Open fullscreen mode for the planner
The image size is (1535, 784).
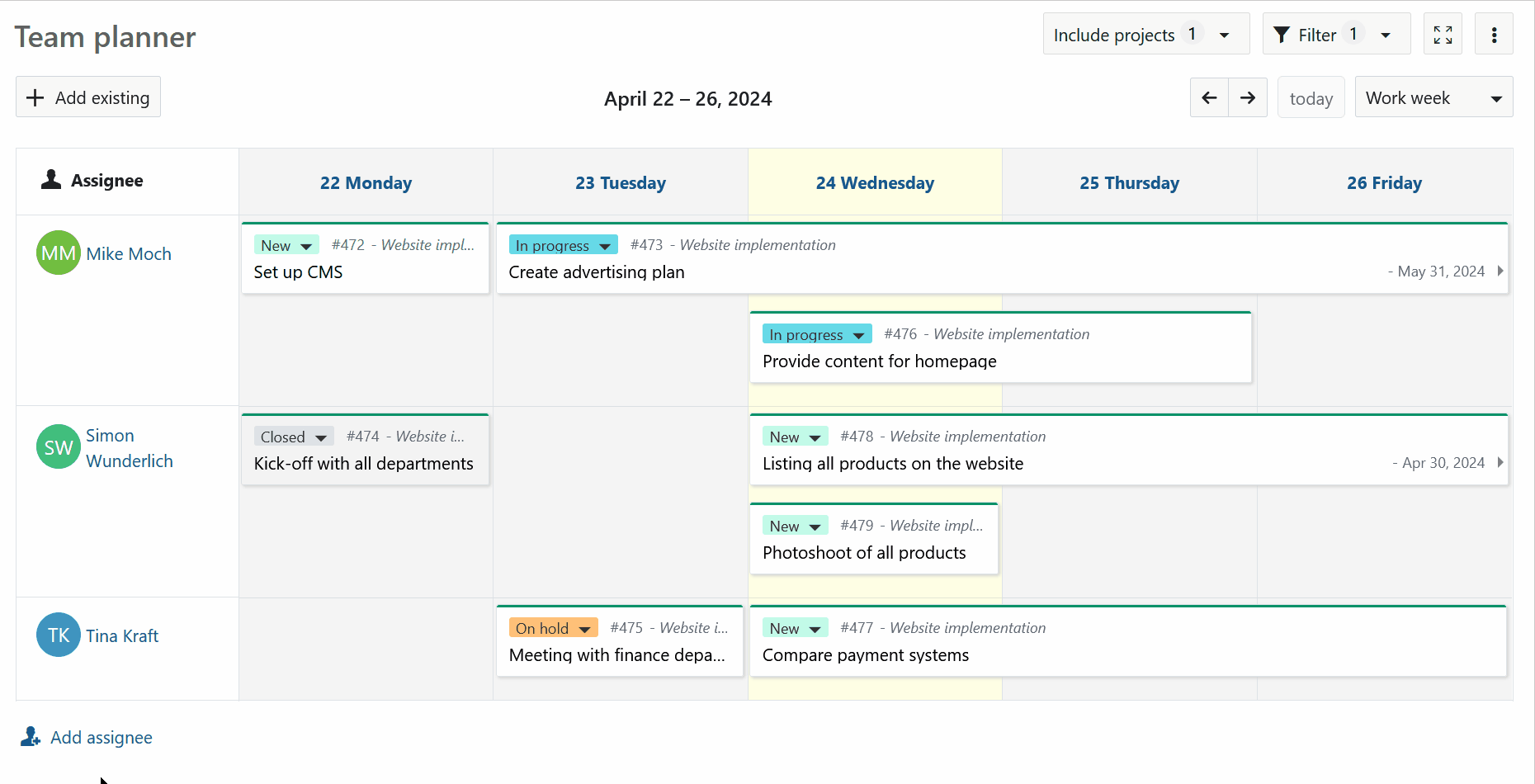click(x=1443, y=34)
